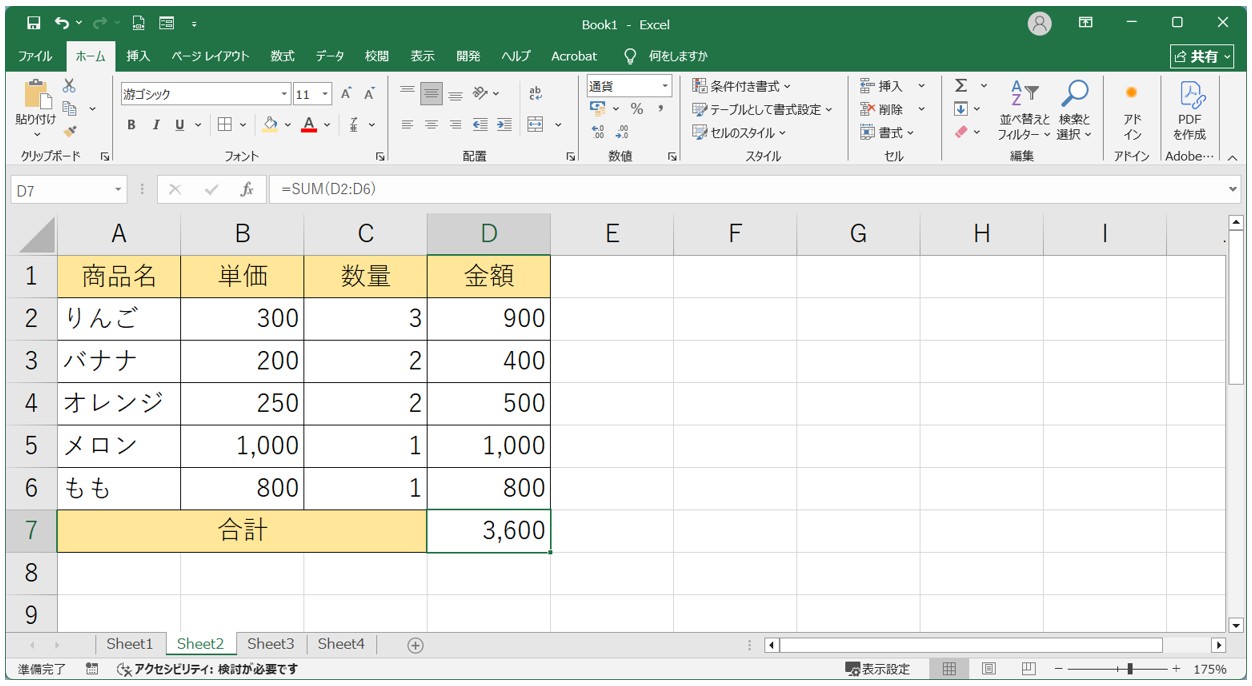This screenshot has width=1252, height=686.
Task: Open Sort and Filter (並べ替えとフィルター) menu
Action: (x=1025, y=110)
